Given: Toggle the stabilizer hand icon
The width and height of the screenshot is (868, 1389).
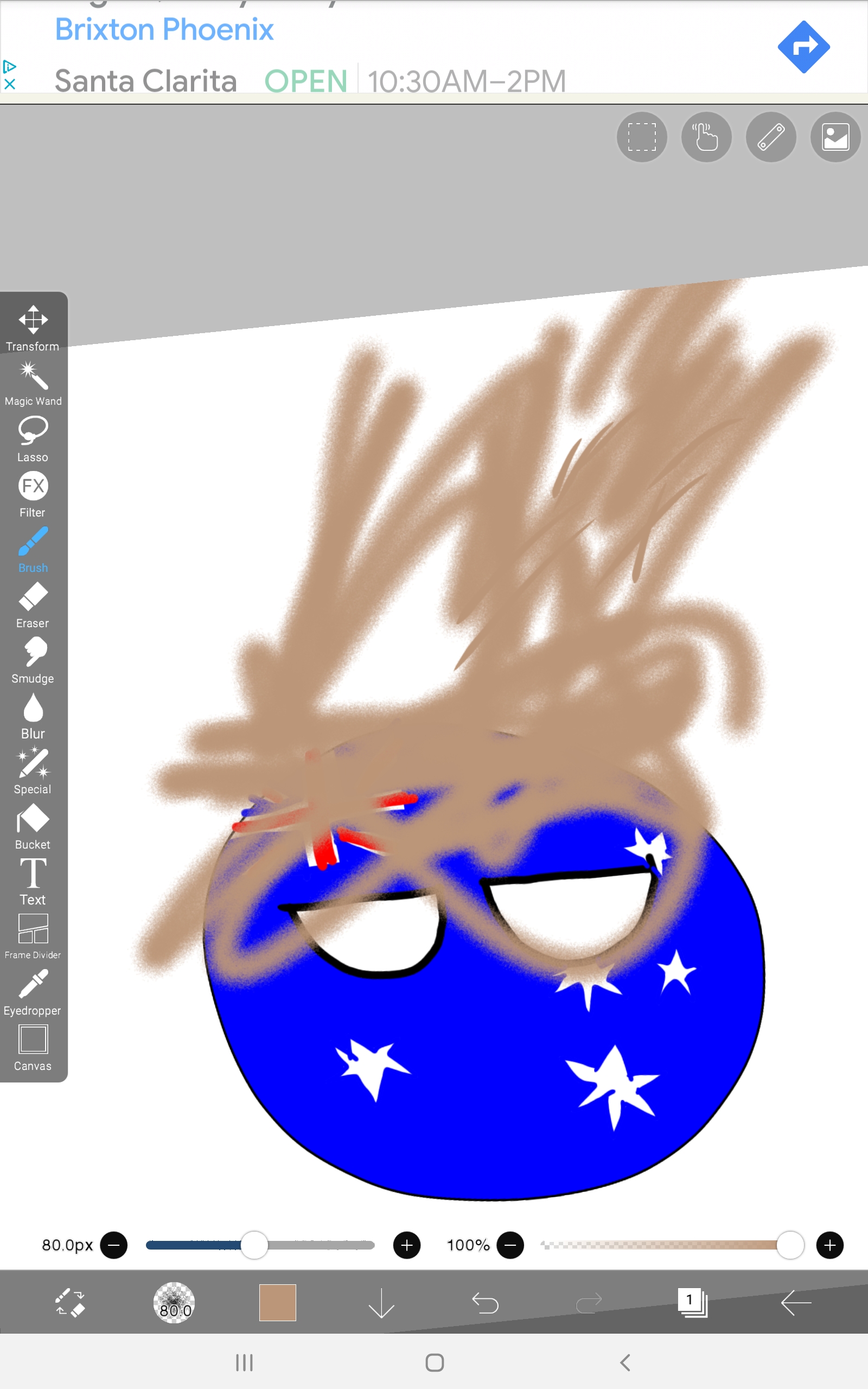Looking at the screenshot, I should point(706,137).
